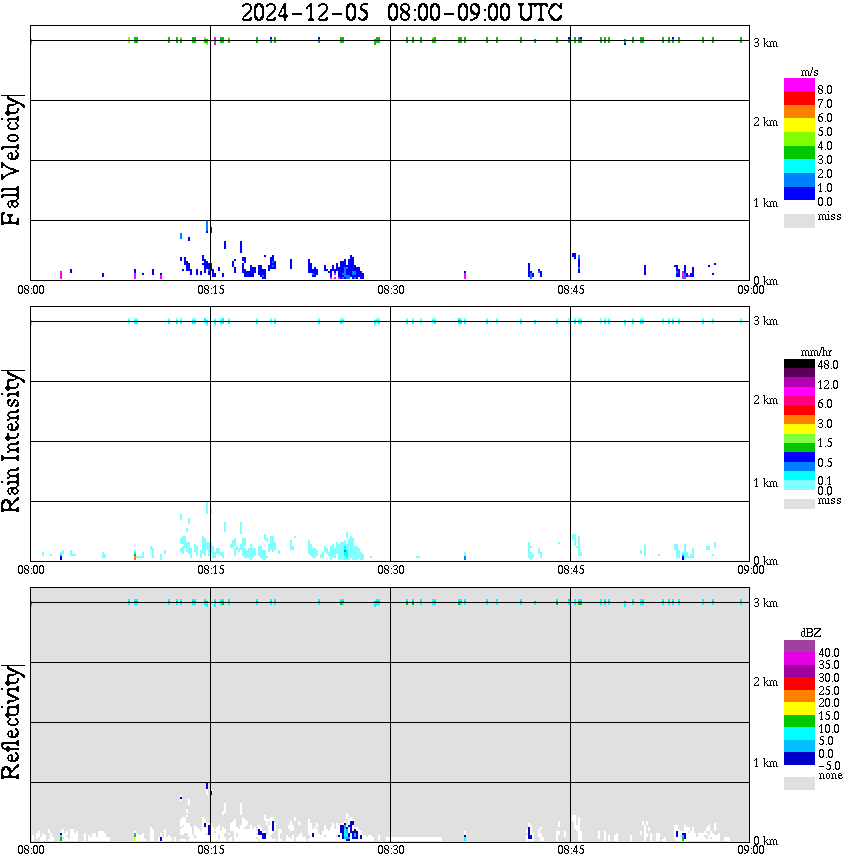
Task: Click the 12.0 value in mm/hr legend
Action: click(x=827, y=384)
